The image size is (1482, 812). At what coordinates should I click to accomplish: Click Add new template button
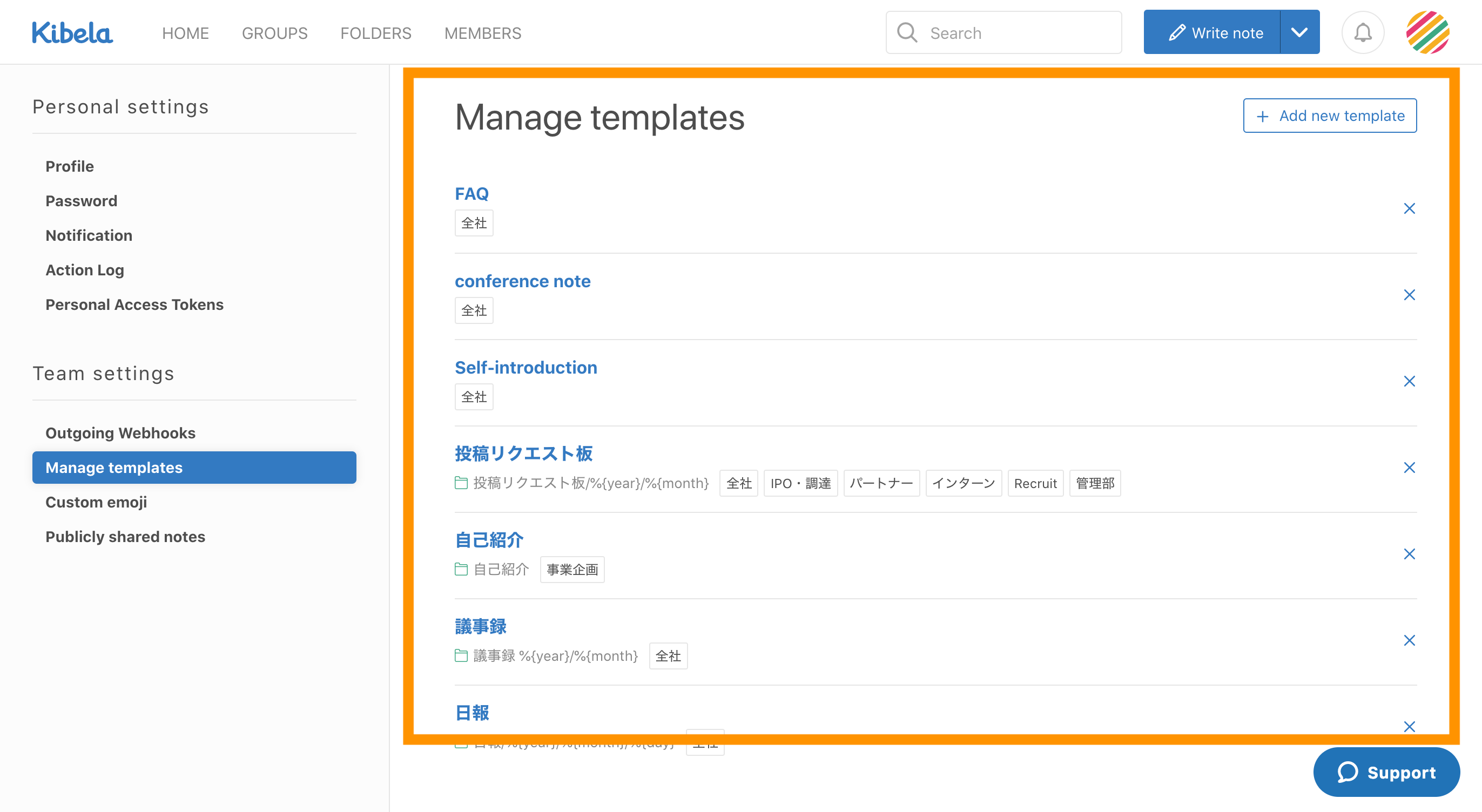[x=1330, y=116]
